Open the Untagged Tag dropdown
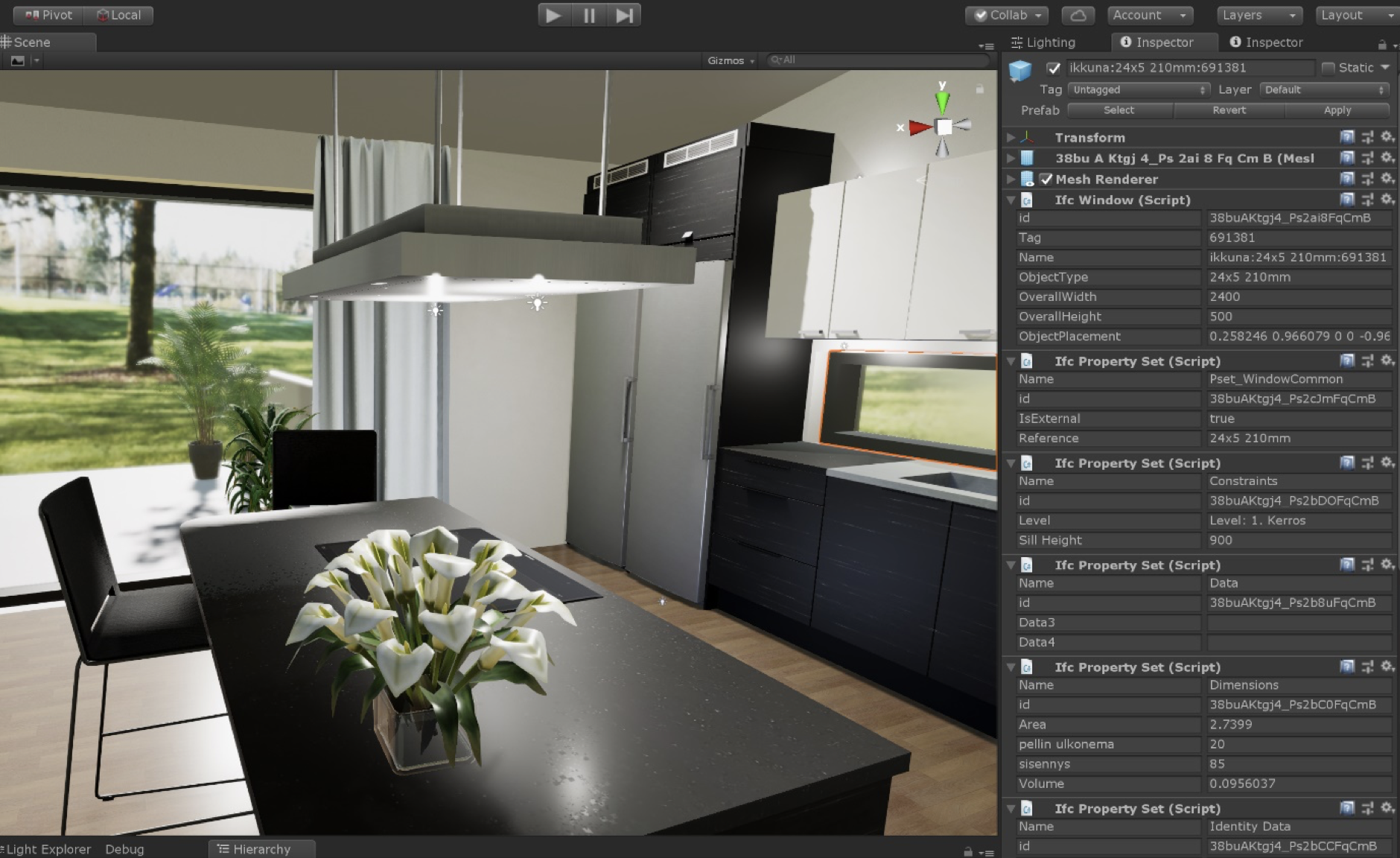 coord(1138,89)
